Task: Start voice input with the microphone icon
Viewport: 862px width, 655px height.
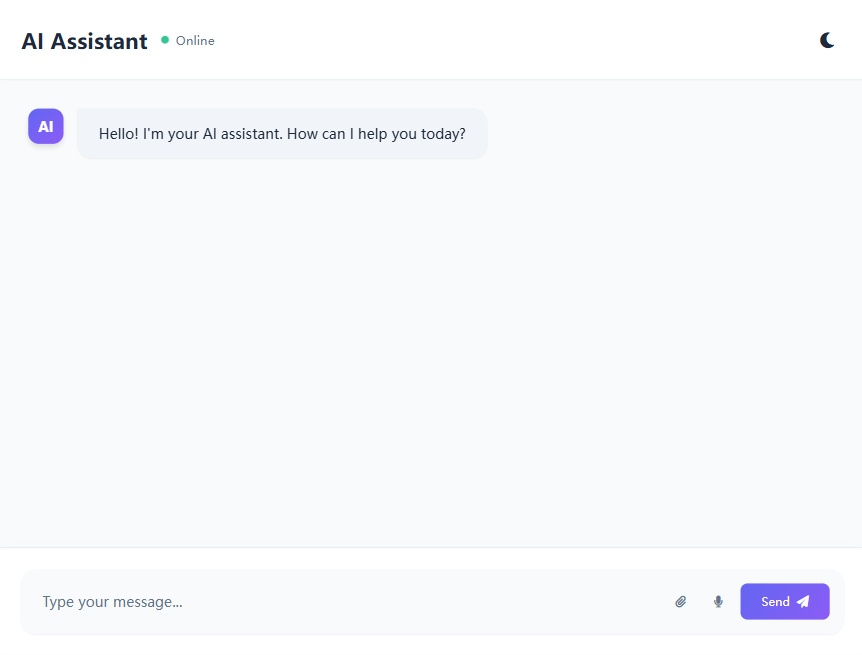Action: pos(718,602)
